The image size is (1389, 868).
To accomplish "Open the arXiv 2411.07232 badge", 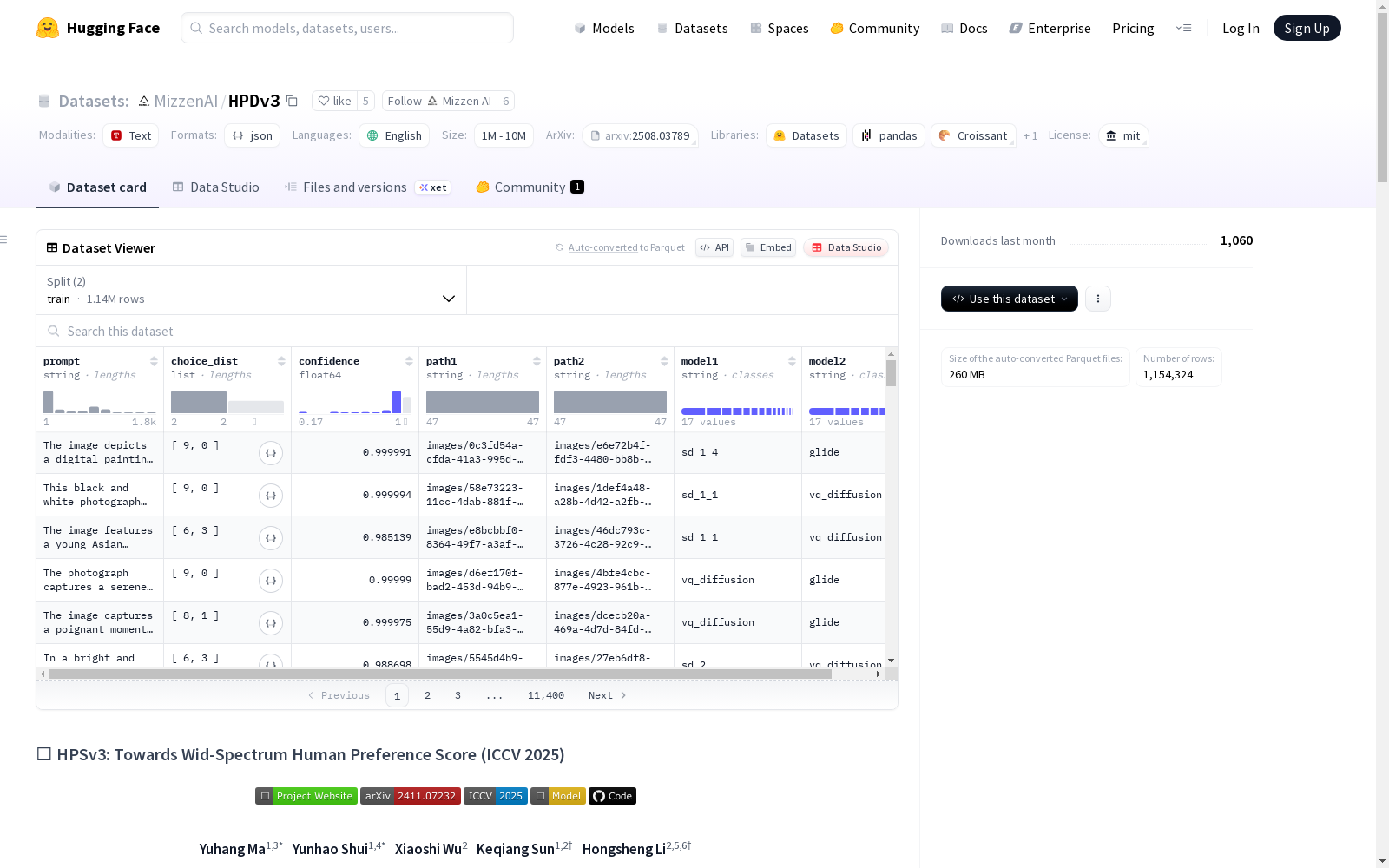I will tap(411, 796).
